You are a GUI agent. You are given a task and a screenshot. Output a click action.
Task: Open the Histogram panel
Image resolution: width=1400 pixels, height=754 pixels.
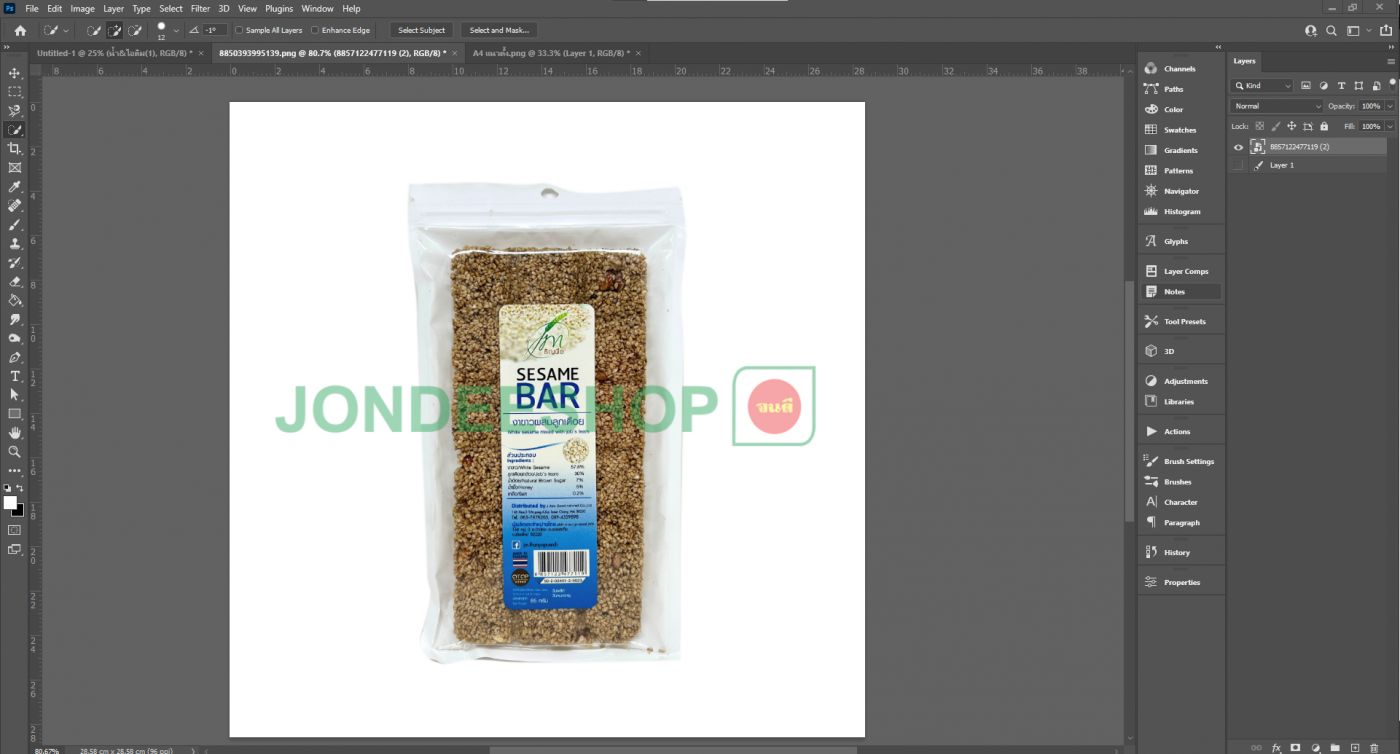pyautogui.click(x=1181, y=212)
